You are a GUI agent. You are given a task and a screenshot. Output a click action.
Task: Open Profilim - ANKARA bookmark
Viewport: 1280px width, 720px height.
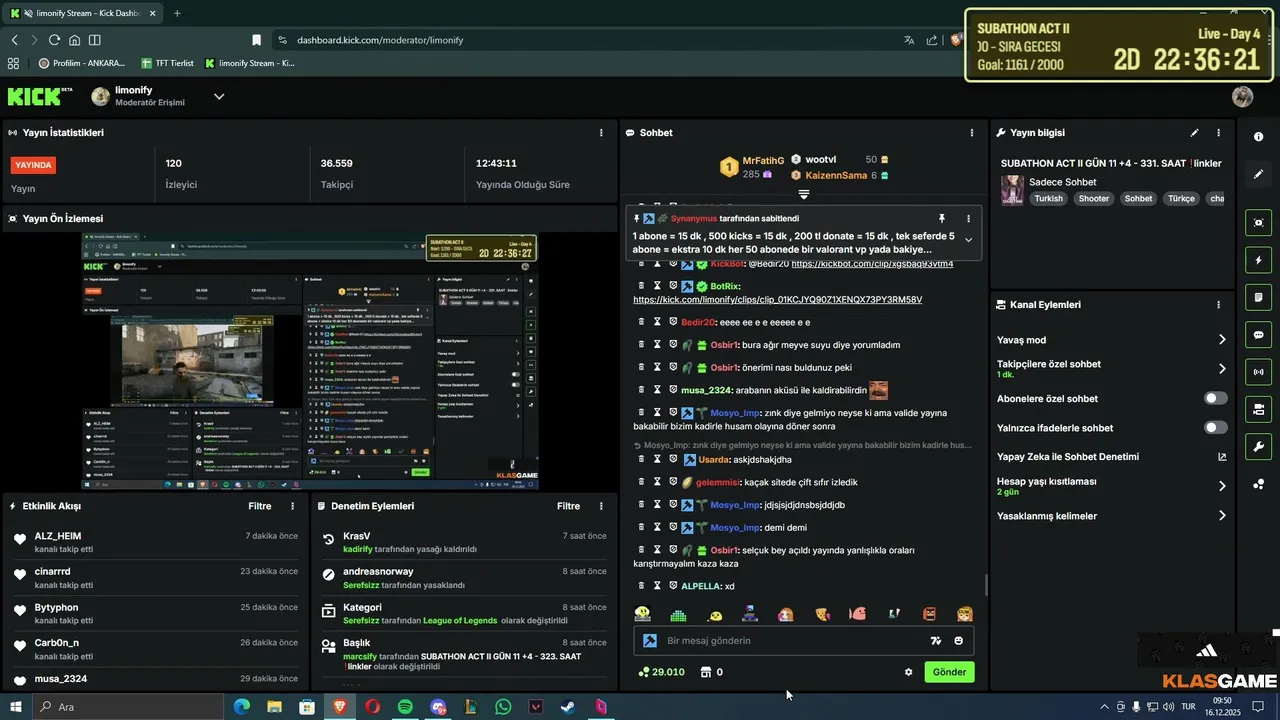[x=81, y=63]
